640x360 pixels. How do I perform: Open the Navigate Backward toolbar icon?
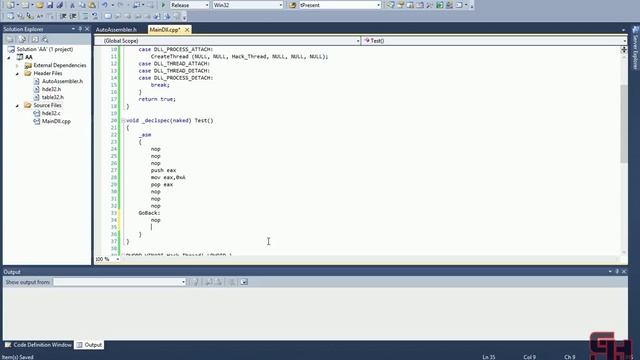136,5
